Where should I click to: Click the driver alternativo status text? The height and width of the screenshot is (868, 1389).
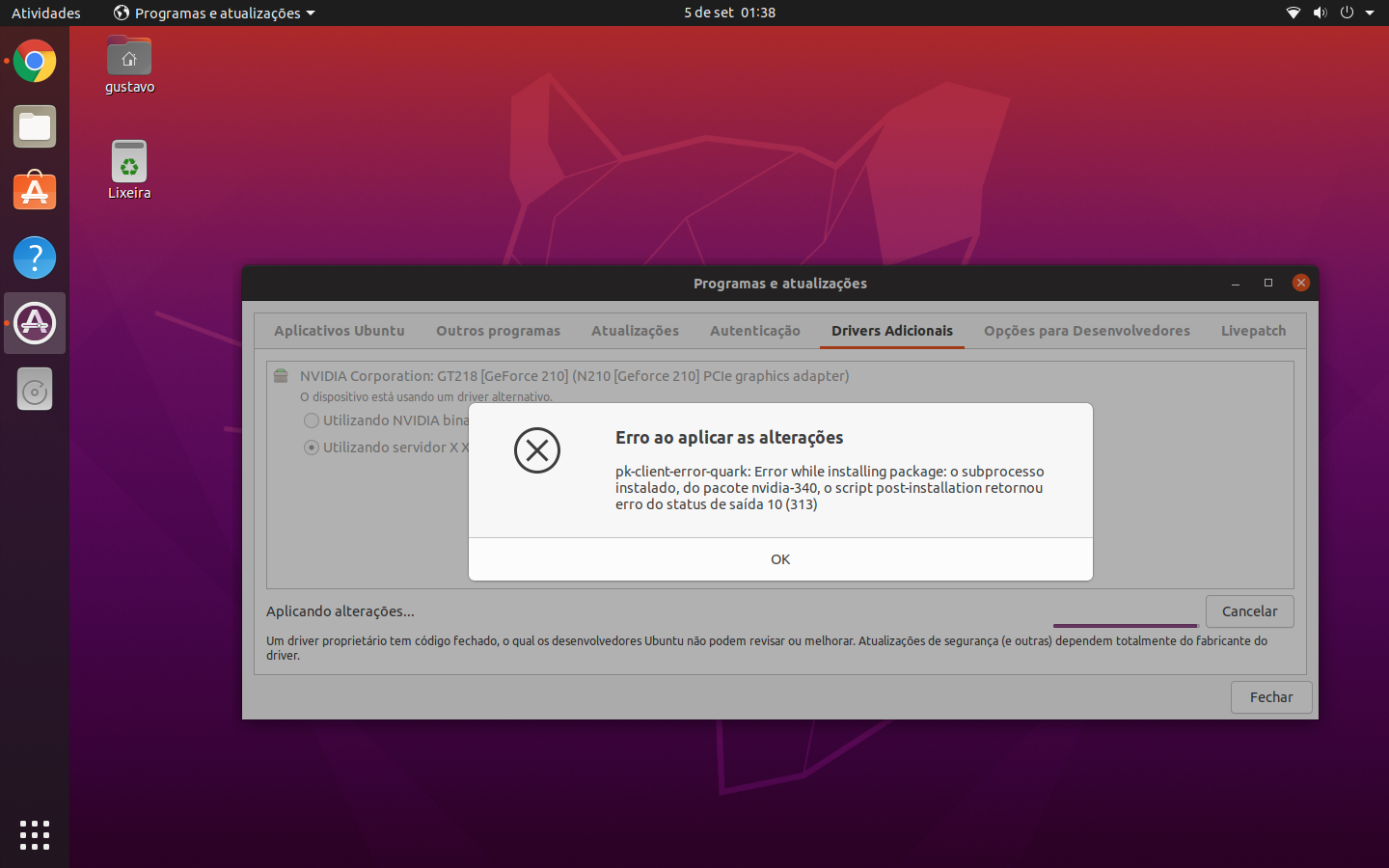pos(426,397)
